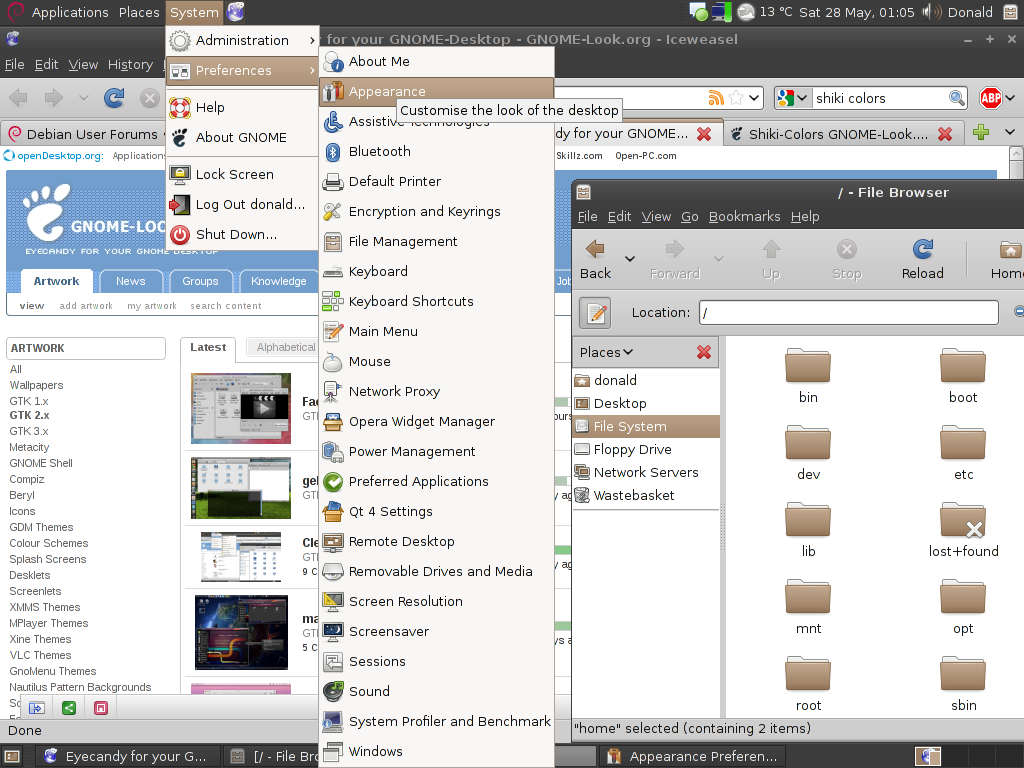Click Back button in File Browser
The height and width of the screenshot is (768, 1024).
[x=596, y=259]
